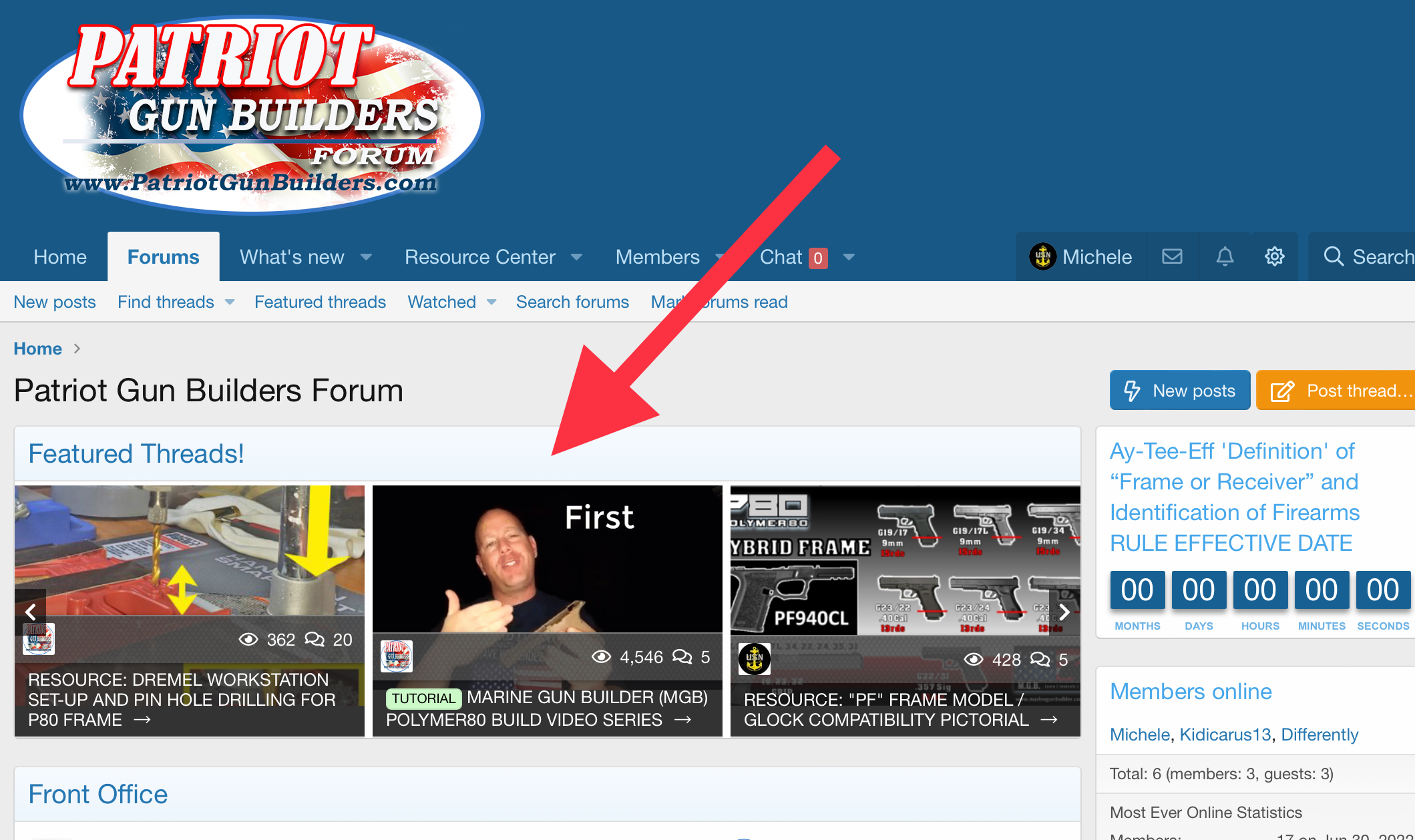Image resolution: width=1415 pixels, height=840 pixels.
Task: Click replies icon on PF Frame Model card
Action: click(1040, 660)
